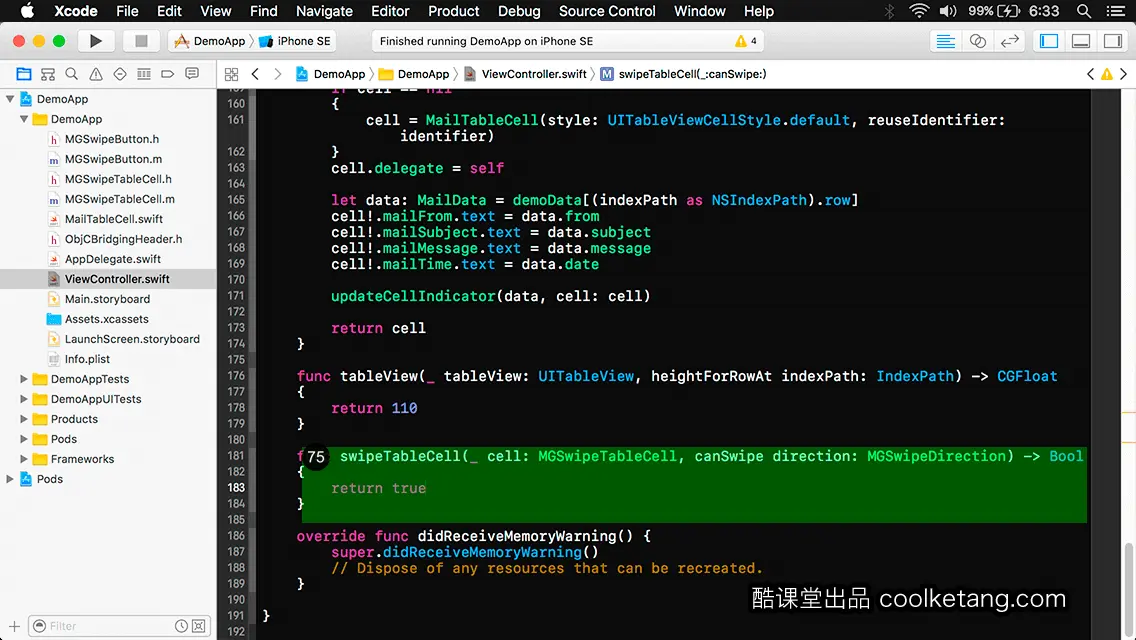This screenshot has width=1136, height=640.
Task: Toggle the Utilities pane visibility
Action: coord(1113,41)
